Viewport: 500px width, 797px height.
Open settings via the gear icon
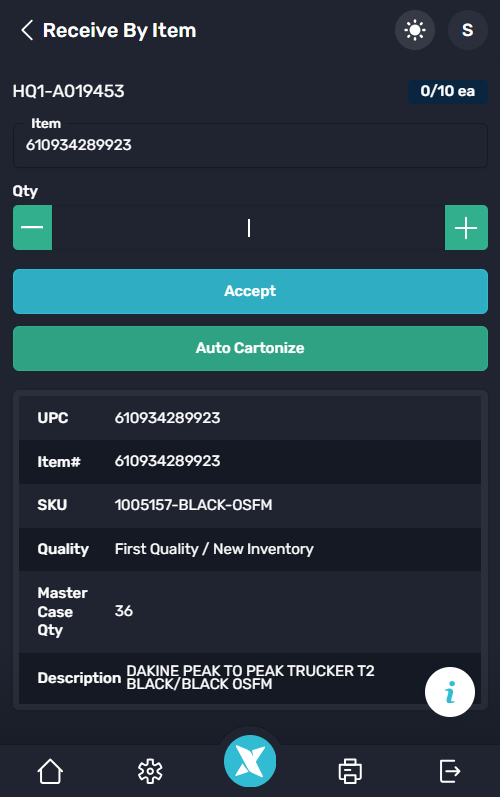pos(150,771)
